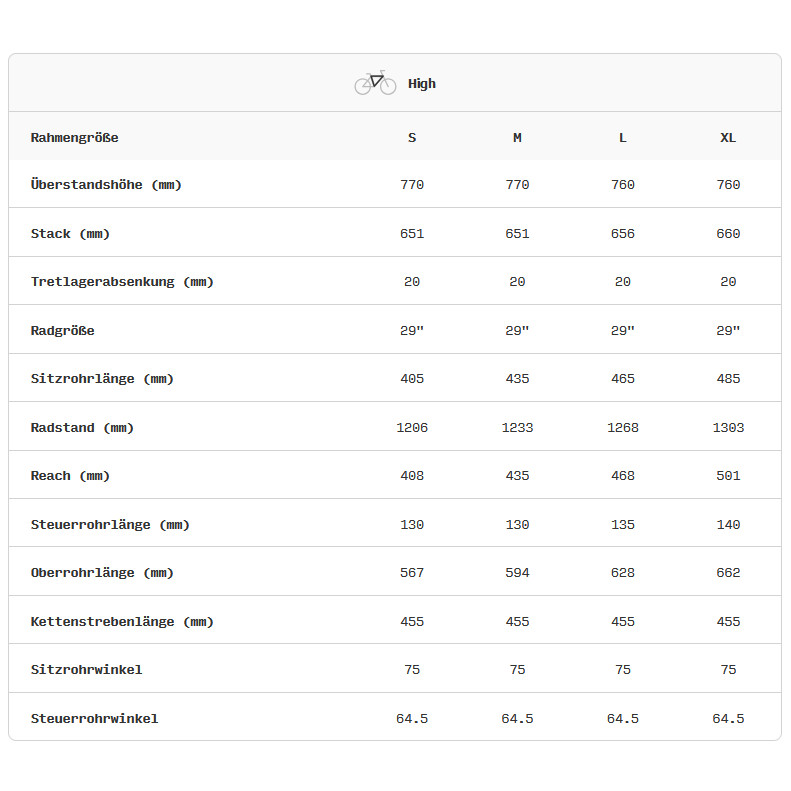The height and width of the screenshot is (791, 791).
Task: Select the L size column header
Action: pos(623,137)
